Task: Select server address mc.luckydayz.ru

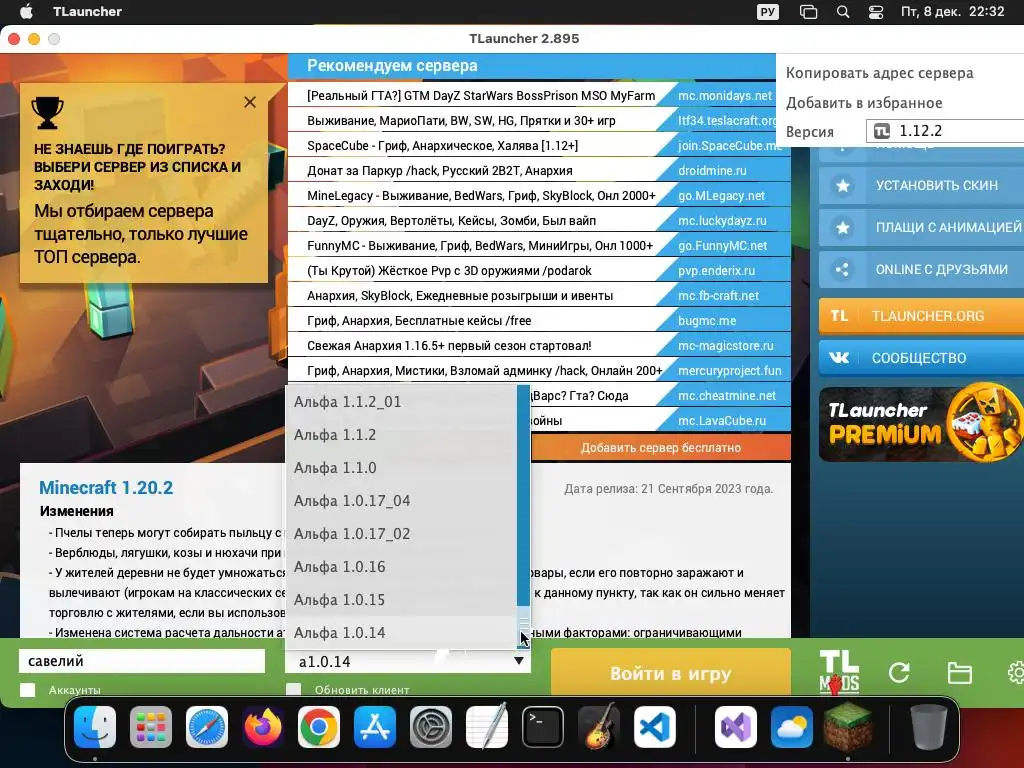Action: click(722, 221)
